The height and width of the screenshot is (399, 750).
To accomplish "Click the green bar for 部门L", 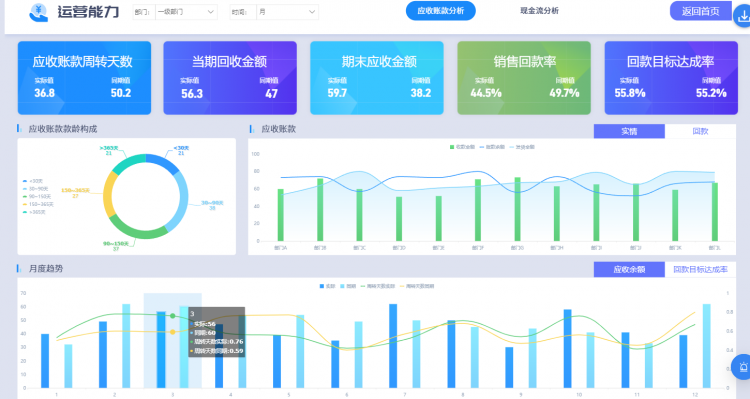I will pyautogui.click(x=715, y=211).
